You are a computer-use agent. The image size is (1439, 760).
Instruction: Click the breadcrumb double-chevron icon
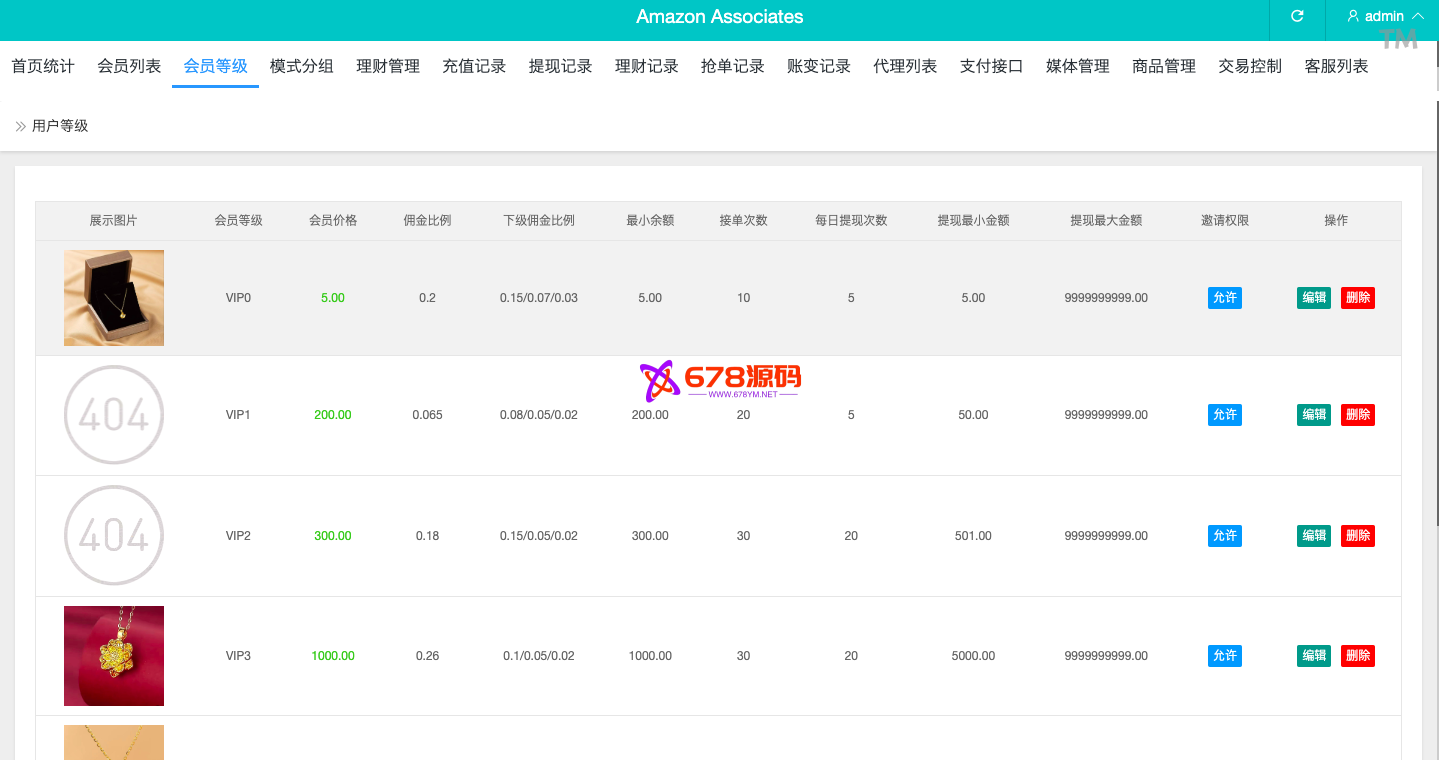[x=20, y=126]
